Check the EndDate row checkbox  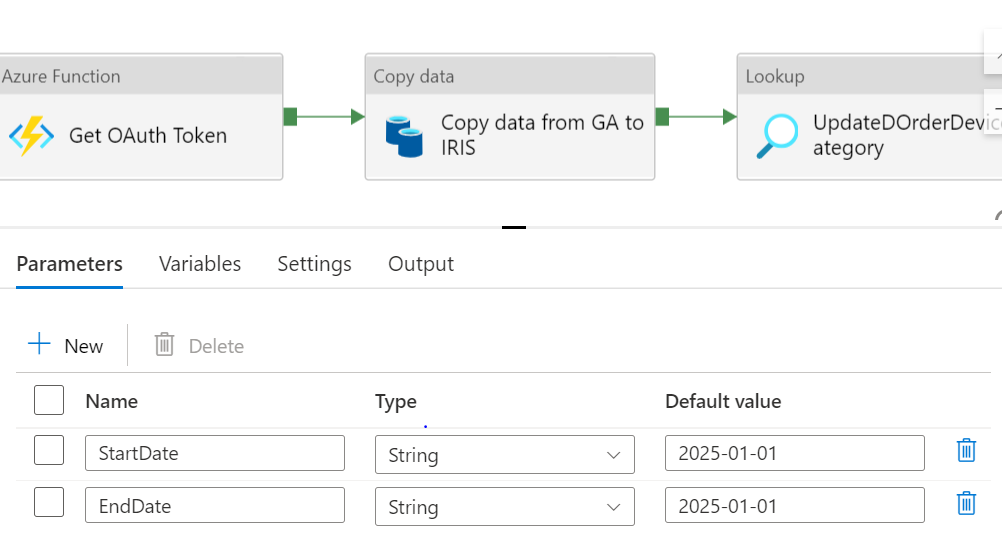[49, 503]
